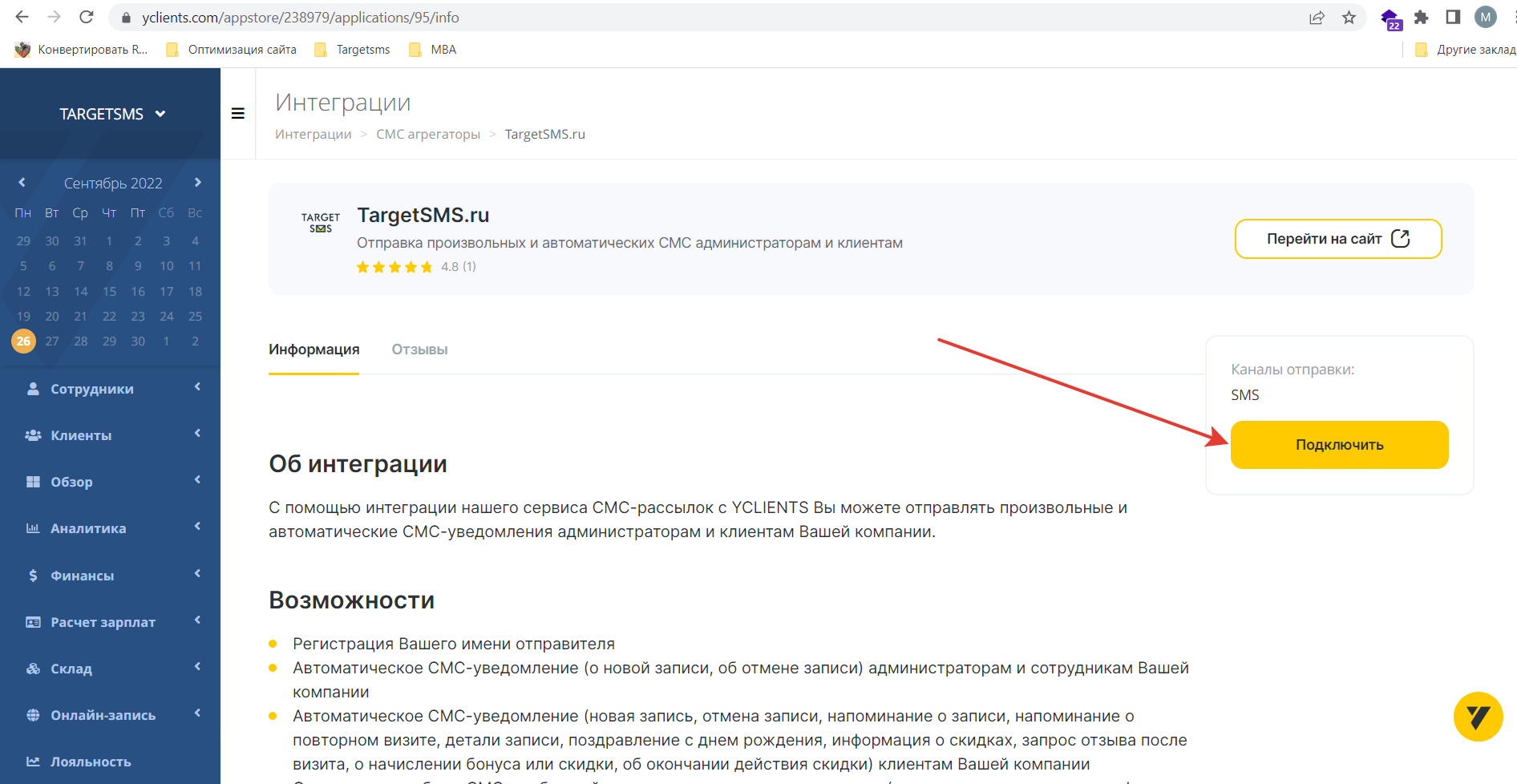Viewport: 1517px width, 784px height.
Task: Click the Подключить button
Action: point(1339,445)
